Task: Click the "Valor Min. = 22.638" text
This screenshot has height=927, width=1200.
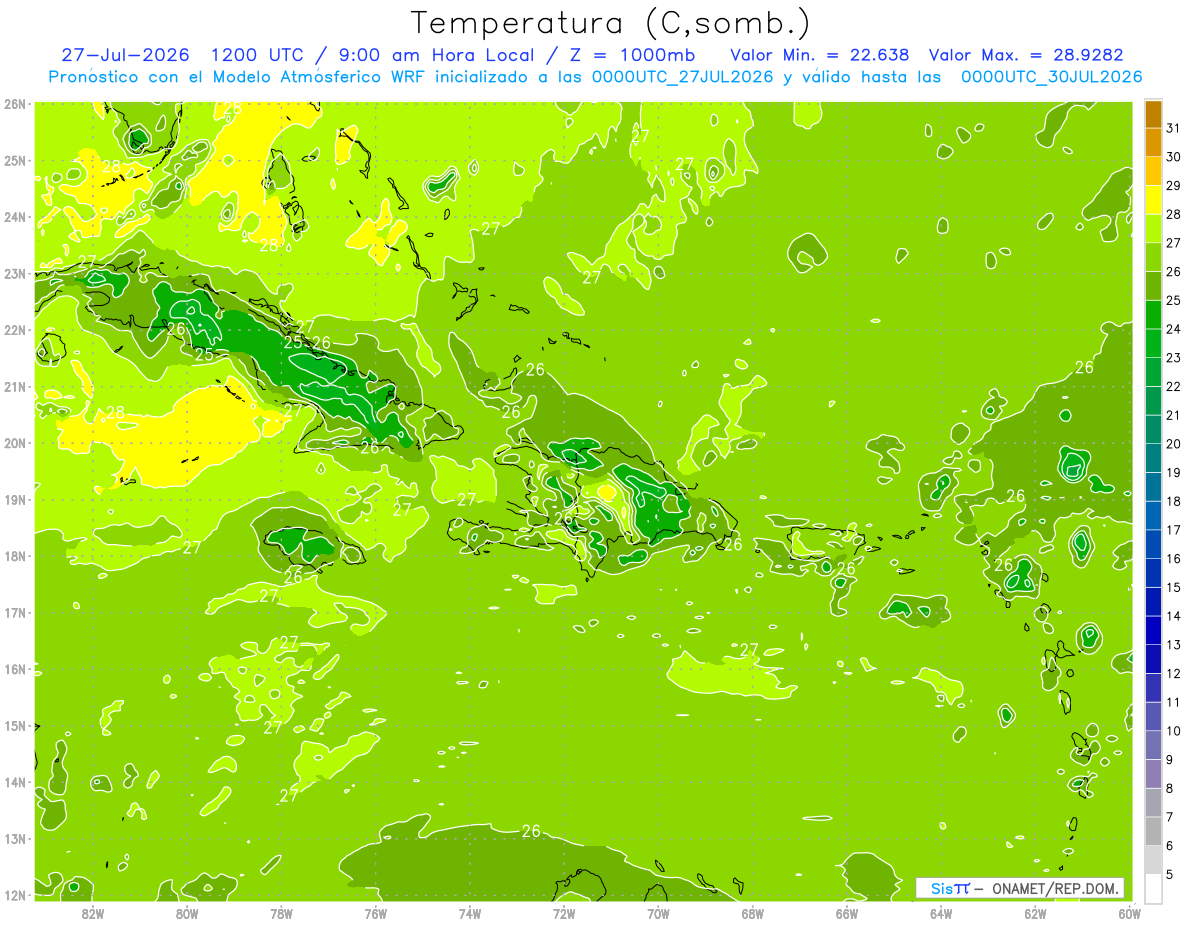Action: click(x=820, y=55)
